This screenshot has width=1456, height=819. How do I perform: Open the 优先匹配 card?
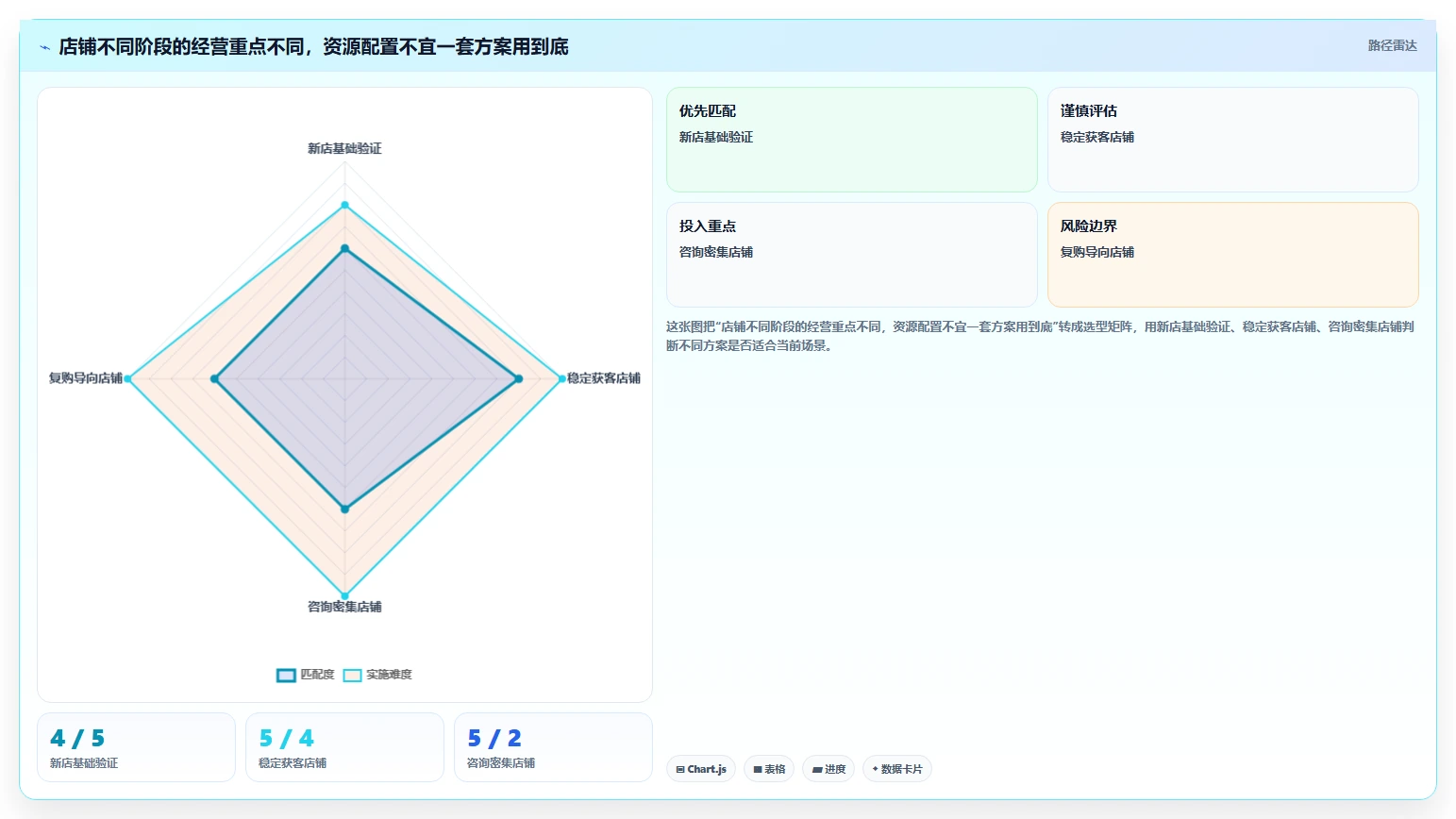click(851, 140)
